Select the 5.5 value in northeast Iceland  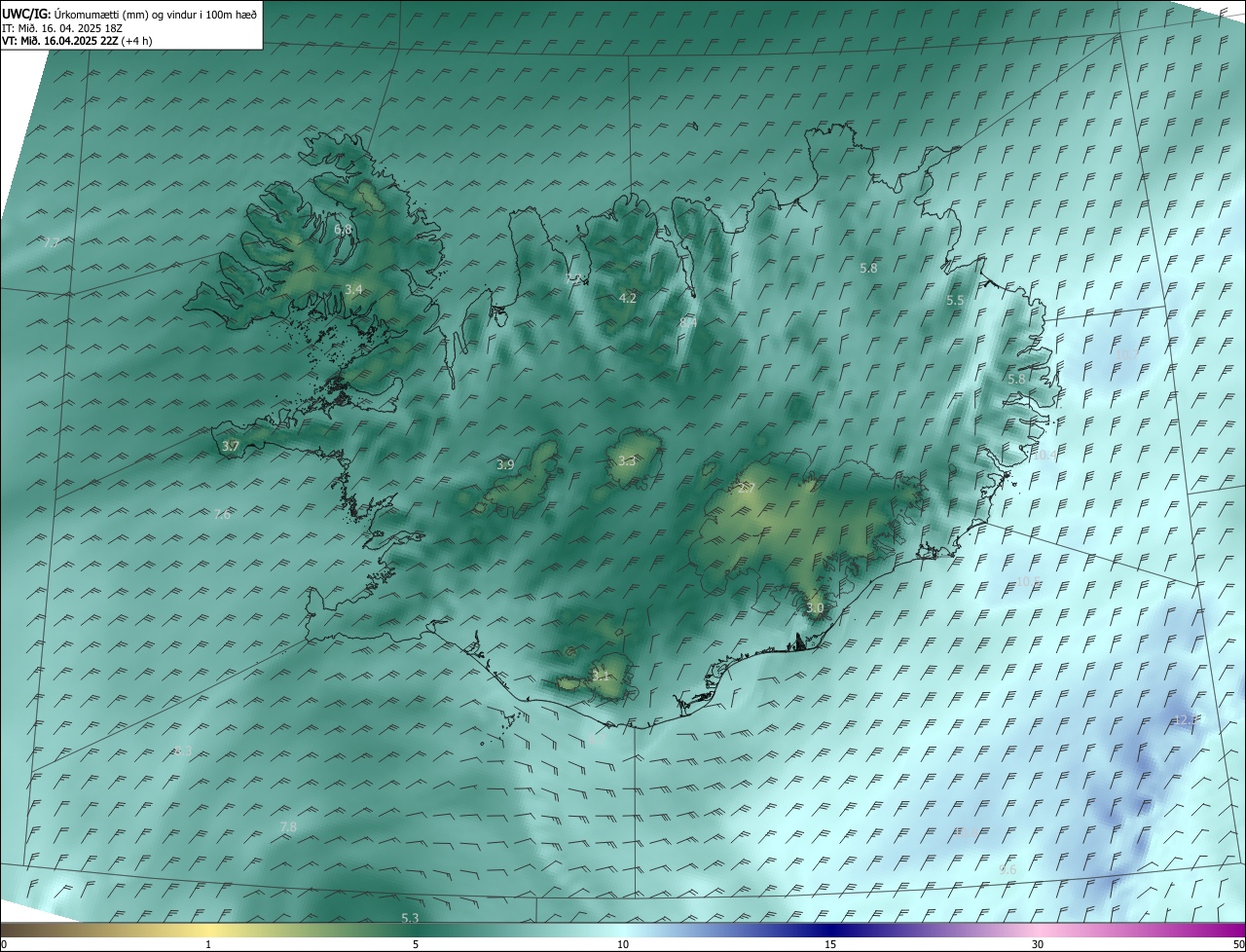coord(955,301)
